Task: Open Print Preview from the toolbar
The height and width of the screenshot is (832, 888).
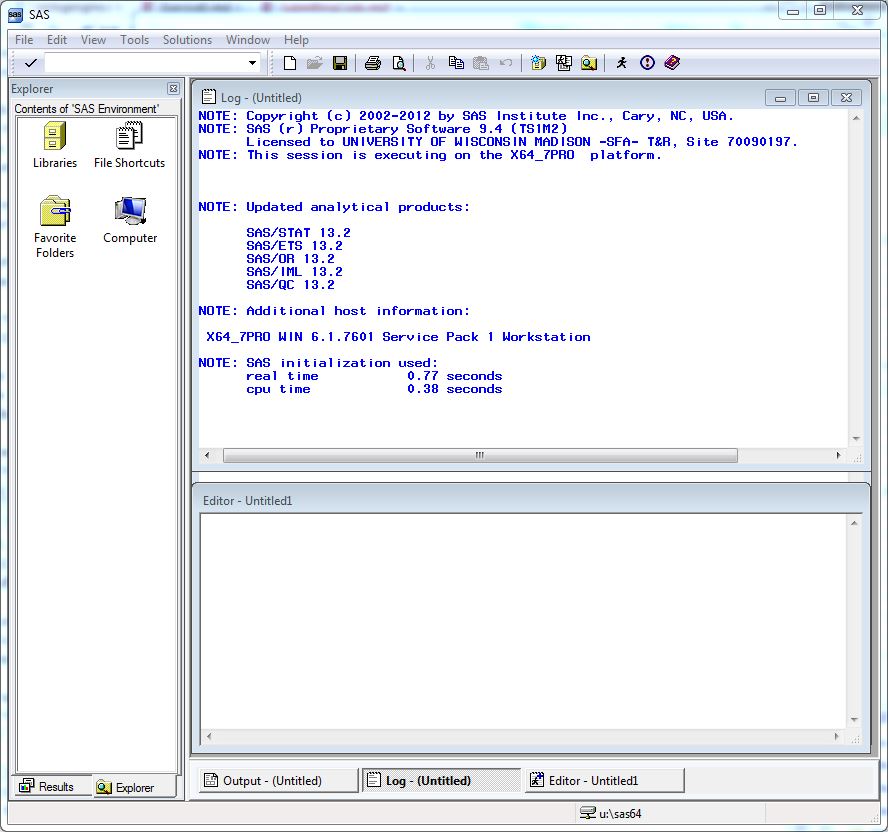Action: (x=399, y=63)
